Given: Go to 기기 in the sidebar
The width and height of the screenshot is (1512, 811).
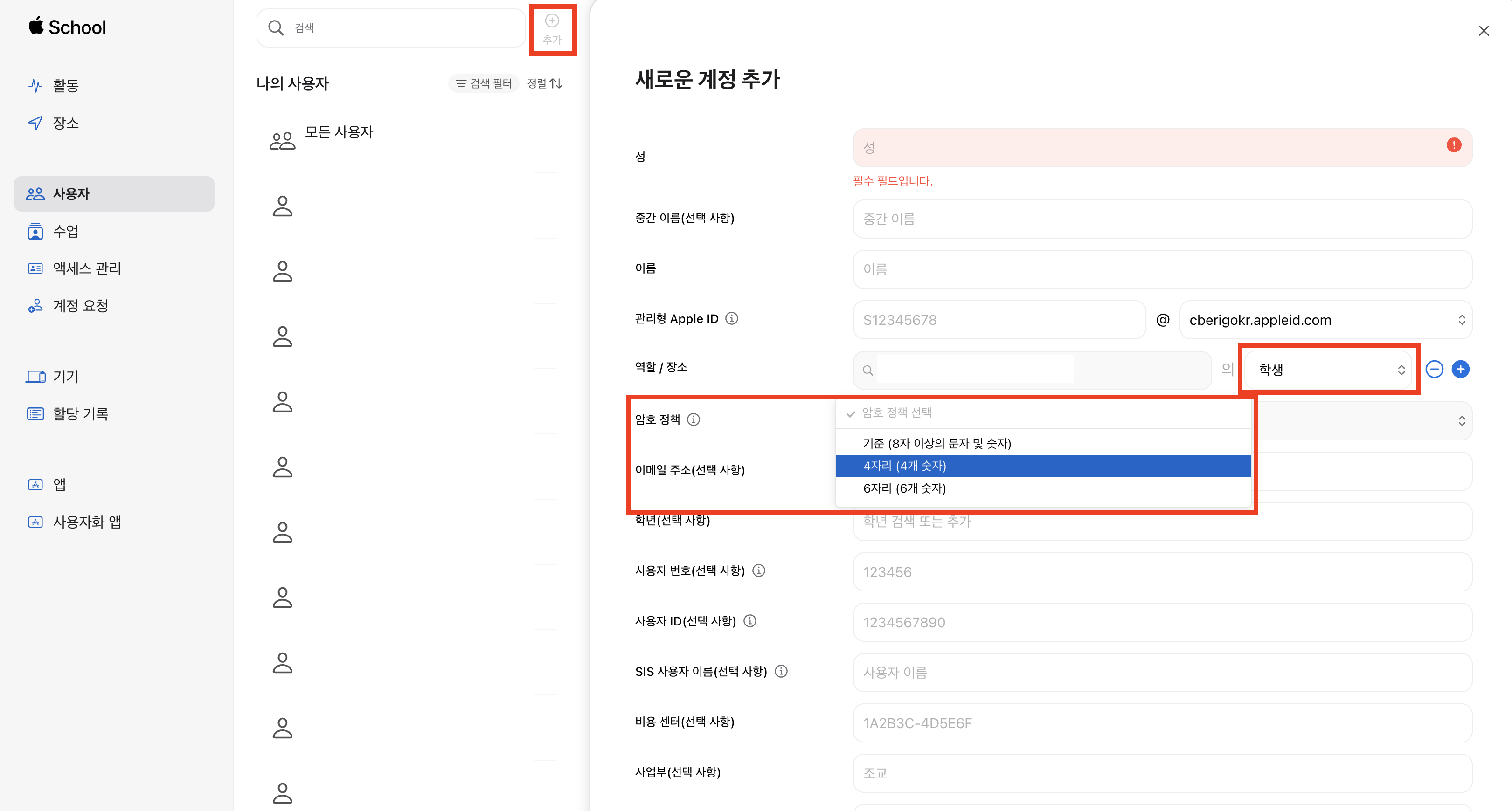Looking at the screenshot, I should 66,376.
